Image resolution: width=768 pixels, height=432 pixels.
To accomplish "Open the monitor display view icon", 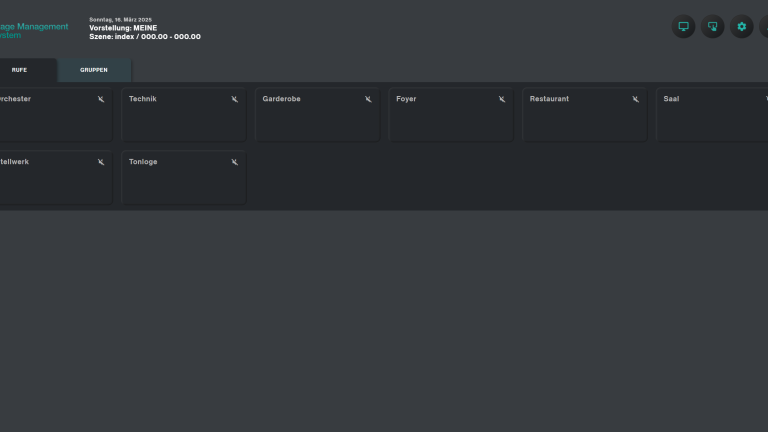I will [x=684, y=27].
